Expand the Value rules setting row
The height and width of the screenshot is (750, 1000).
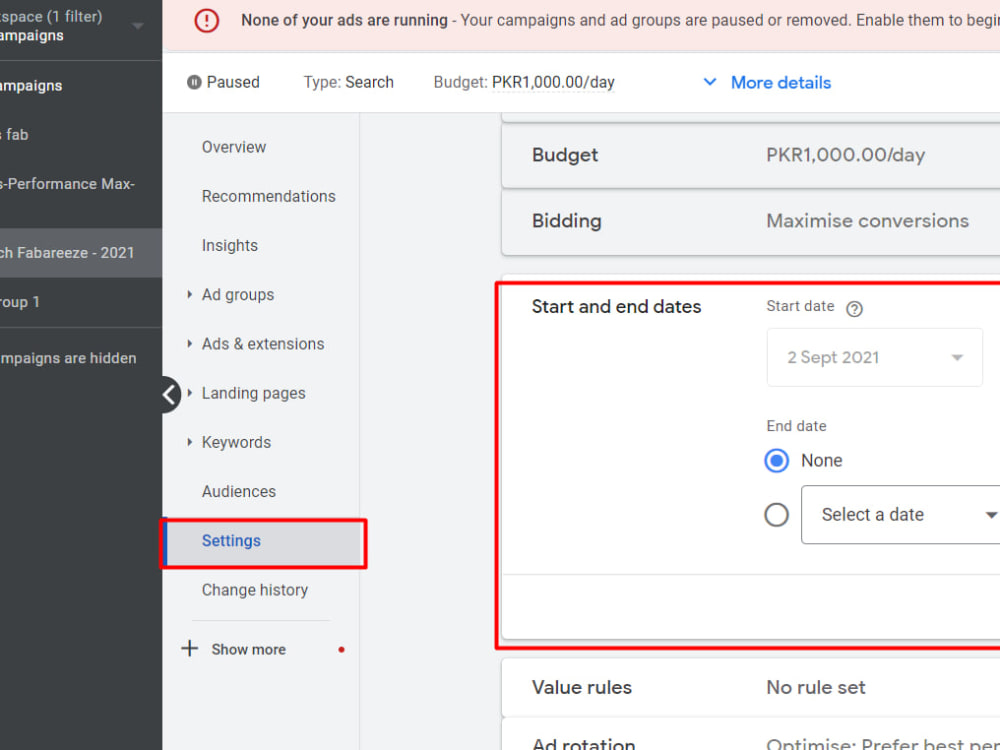pos(751,688)
